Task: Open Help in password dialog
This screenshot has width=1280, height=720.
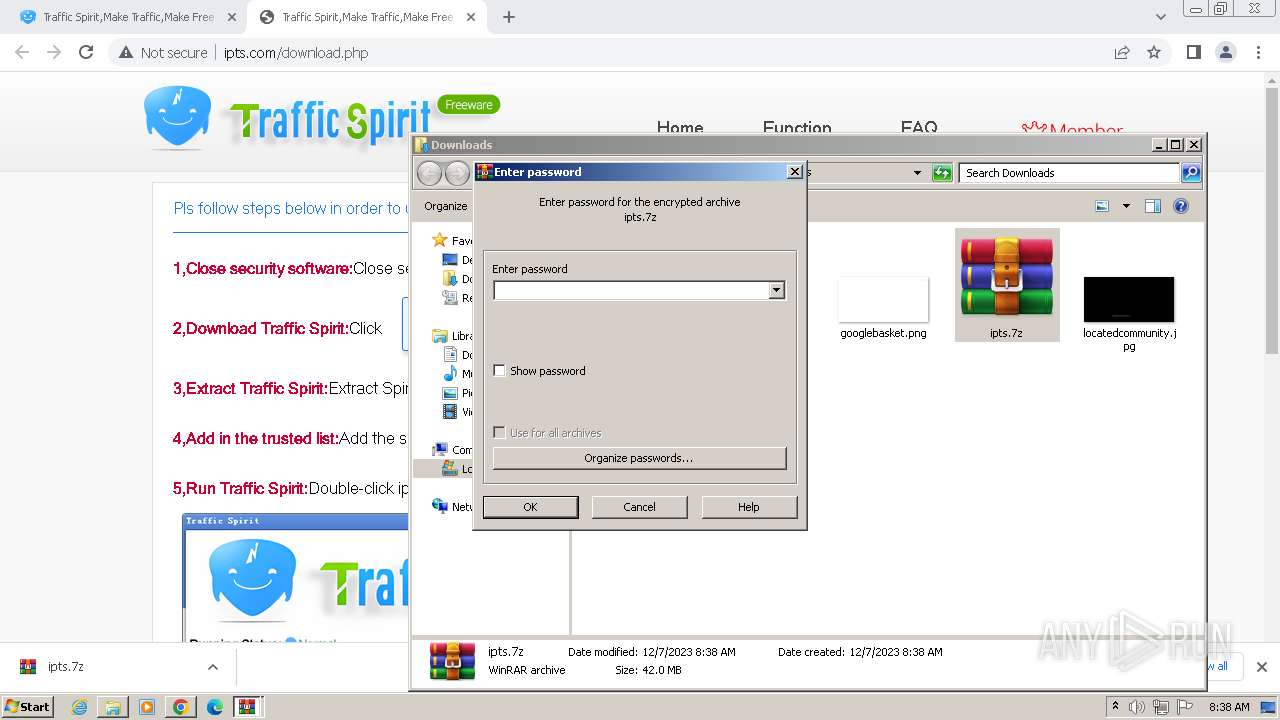Action: tap(749, 507)
